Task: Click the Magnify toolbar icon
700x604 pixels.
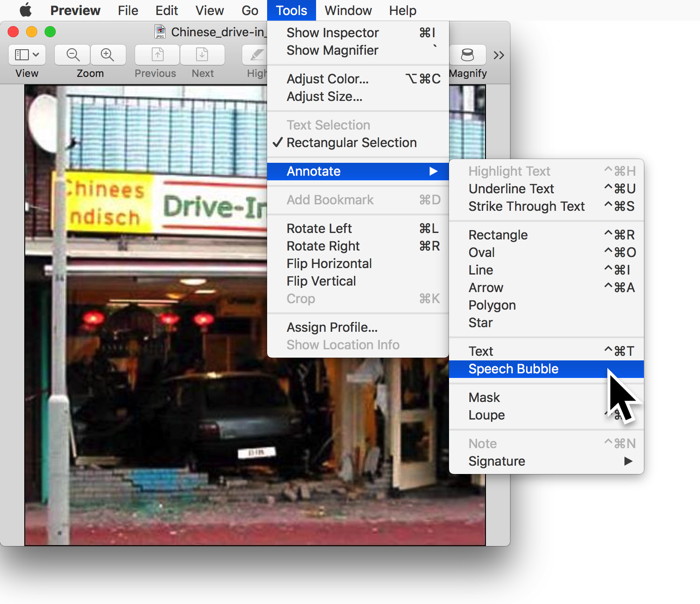Action: 467,55
